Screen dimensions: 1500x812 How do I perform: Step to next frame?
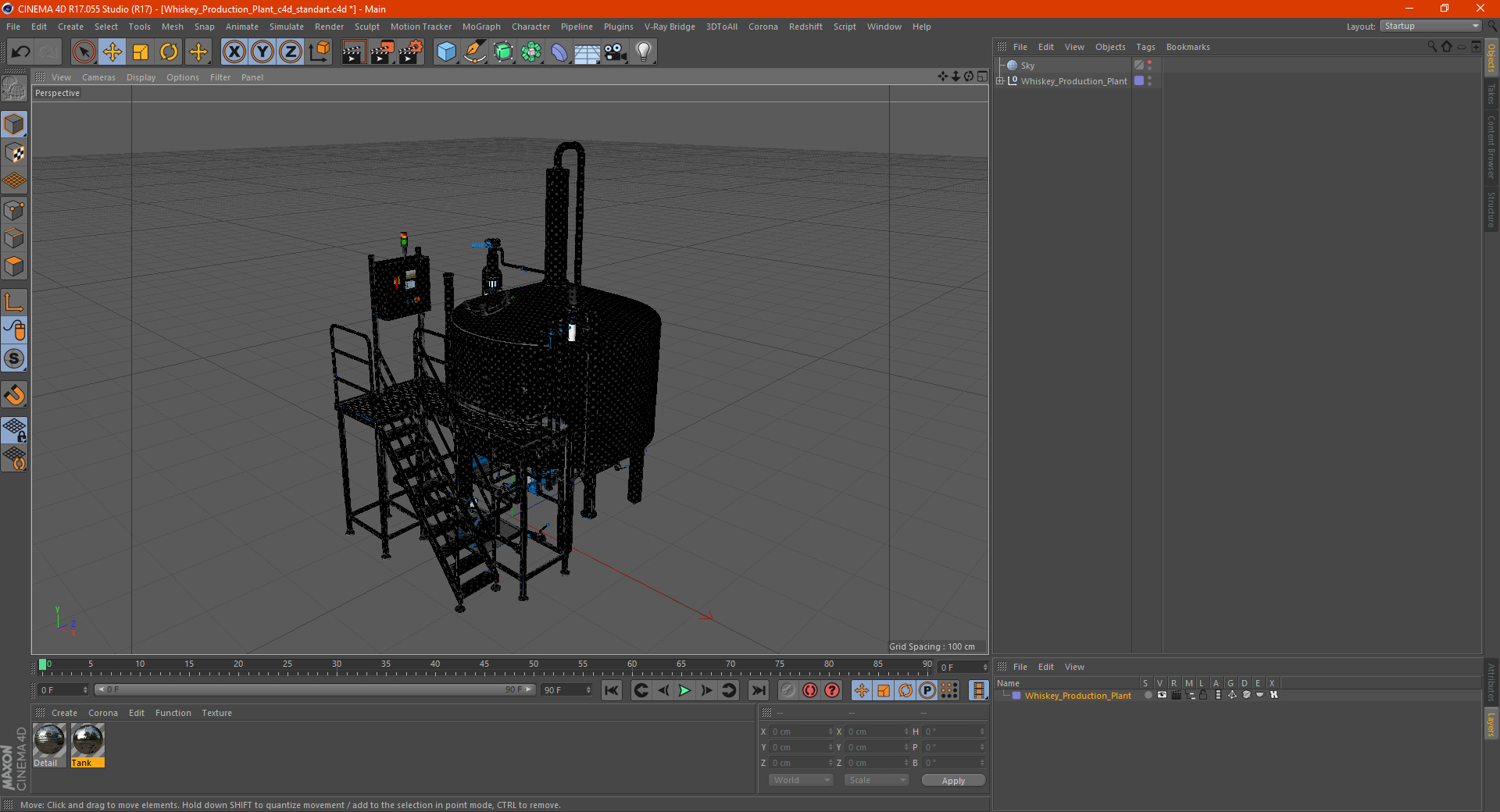tap(706, 690)
